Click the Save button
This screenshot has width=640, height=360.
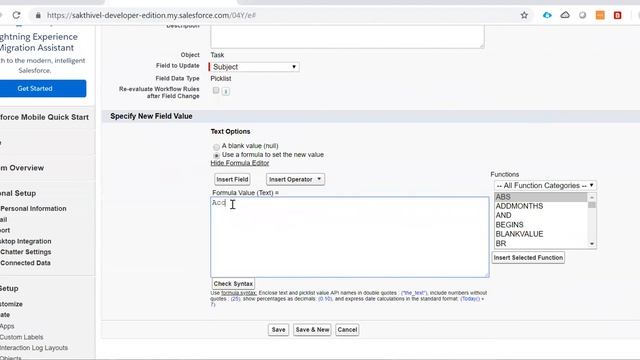pos(278,330)
